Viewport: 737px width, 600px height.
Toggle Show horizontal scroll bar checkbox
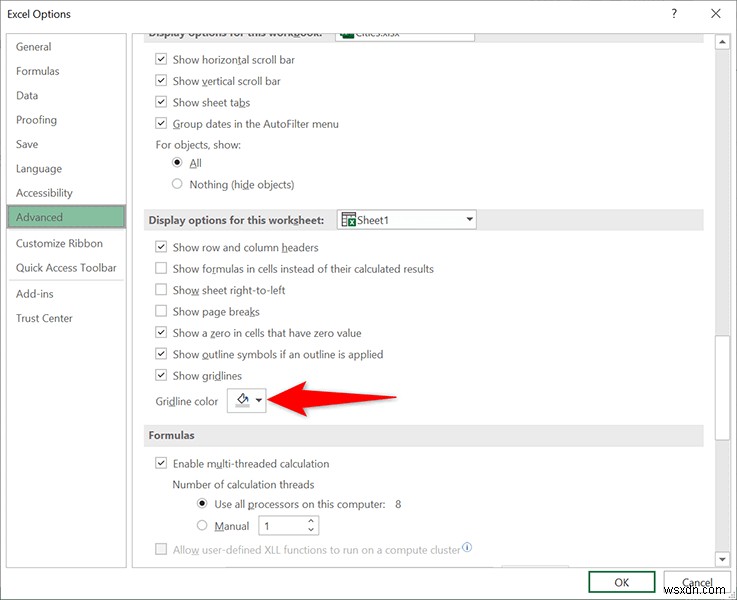click(161, 59)
